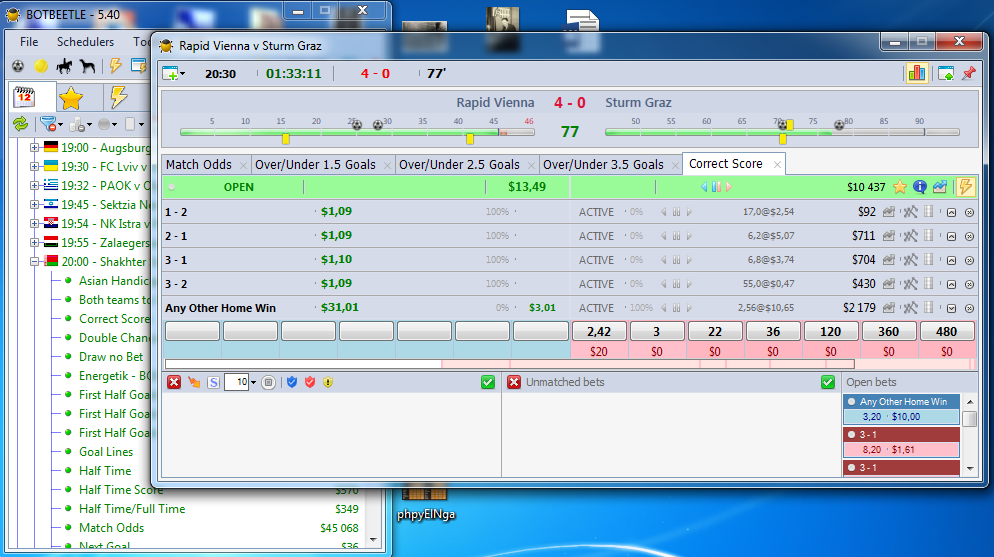The height and width of the screenshot is (557, 994).
Task: Cancel all Unmatched bets with red X
Action: coord(514,382)
